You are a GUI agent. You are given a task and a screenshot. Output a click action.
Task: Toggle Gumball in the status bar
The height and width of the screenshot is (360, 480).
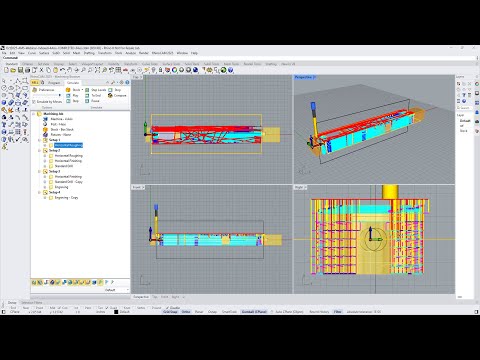[x=254, y=312]
